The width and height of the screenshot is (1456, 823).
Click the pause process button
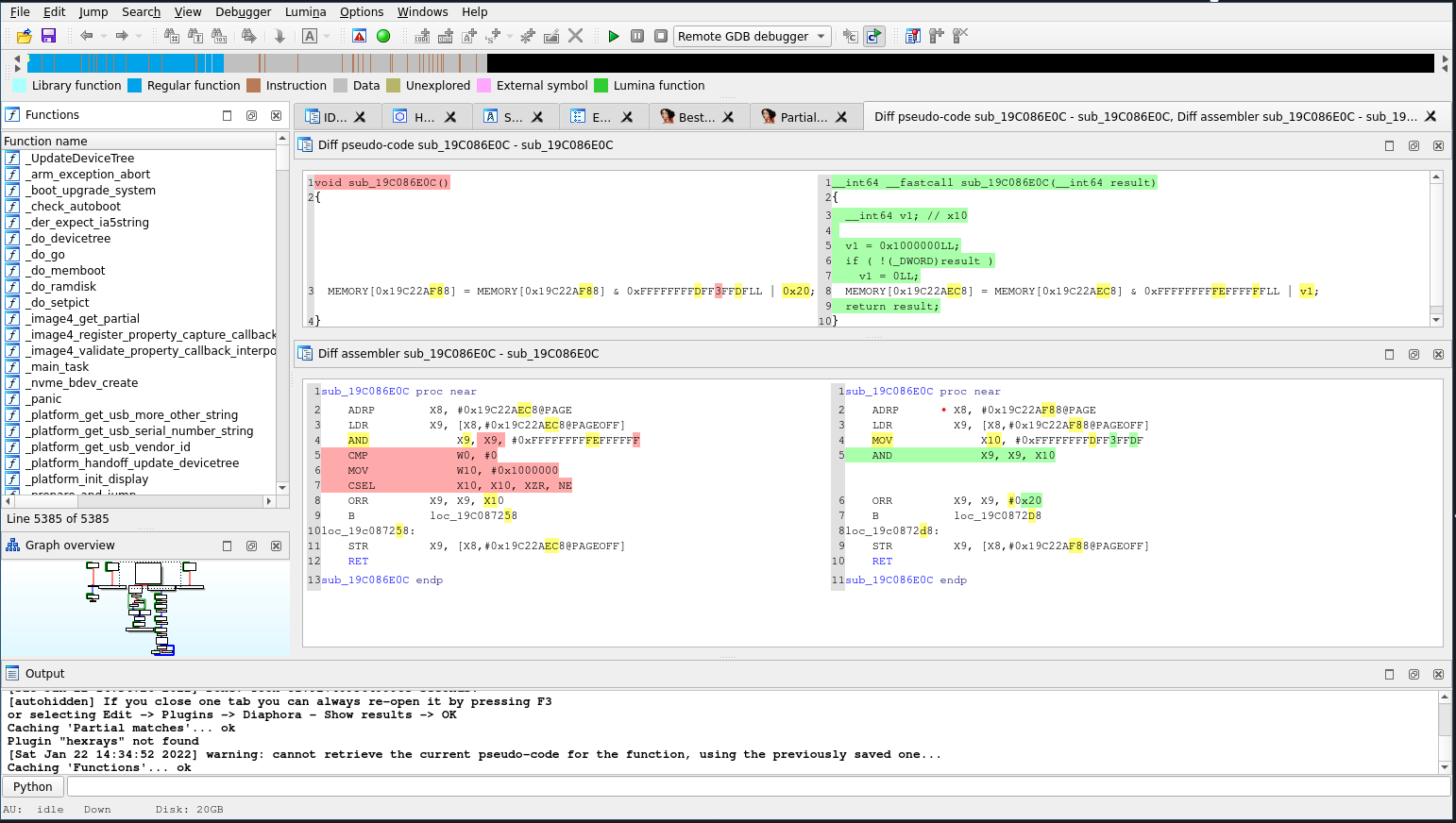point(637,36)
